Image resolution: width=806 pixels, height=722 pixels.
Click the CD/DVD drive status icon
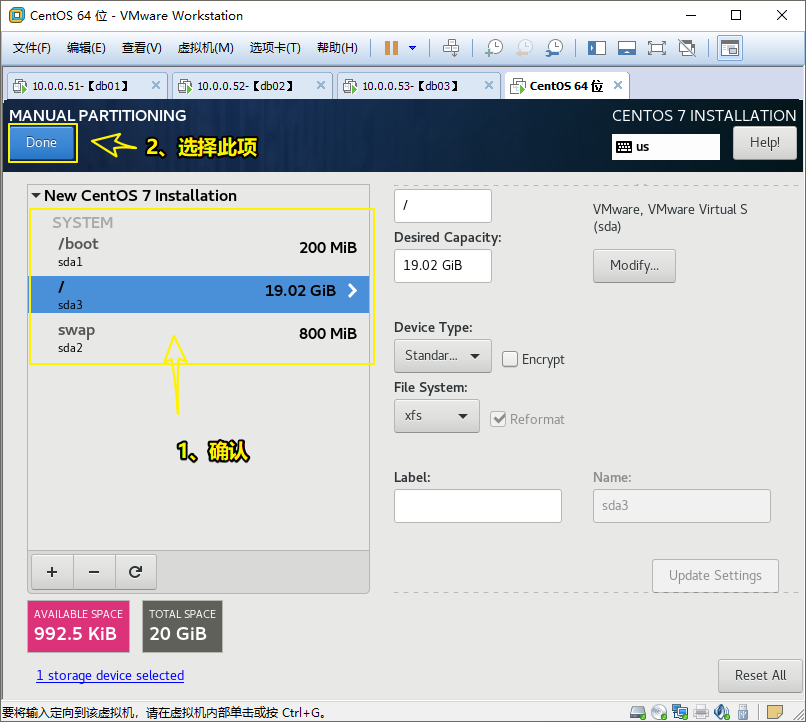point(658,712)
